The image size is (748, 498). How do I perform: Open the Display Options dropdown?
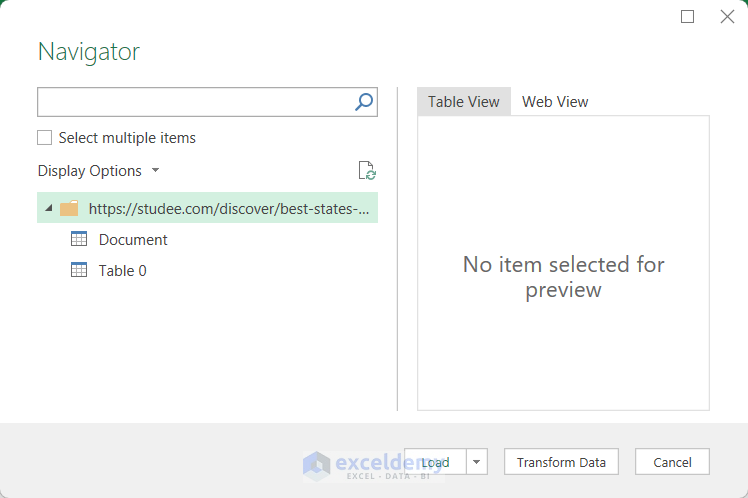tap(98, 171)
